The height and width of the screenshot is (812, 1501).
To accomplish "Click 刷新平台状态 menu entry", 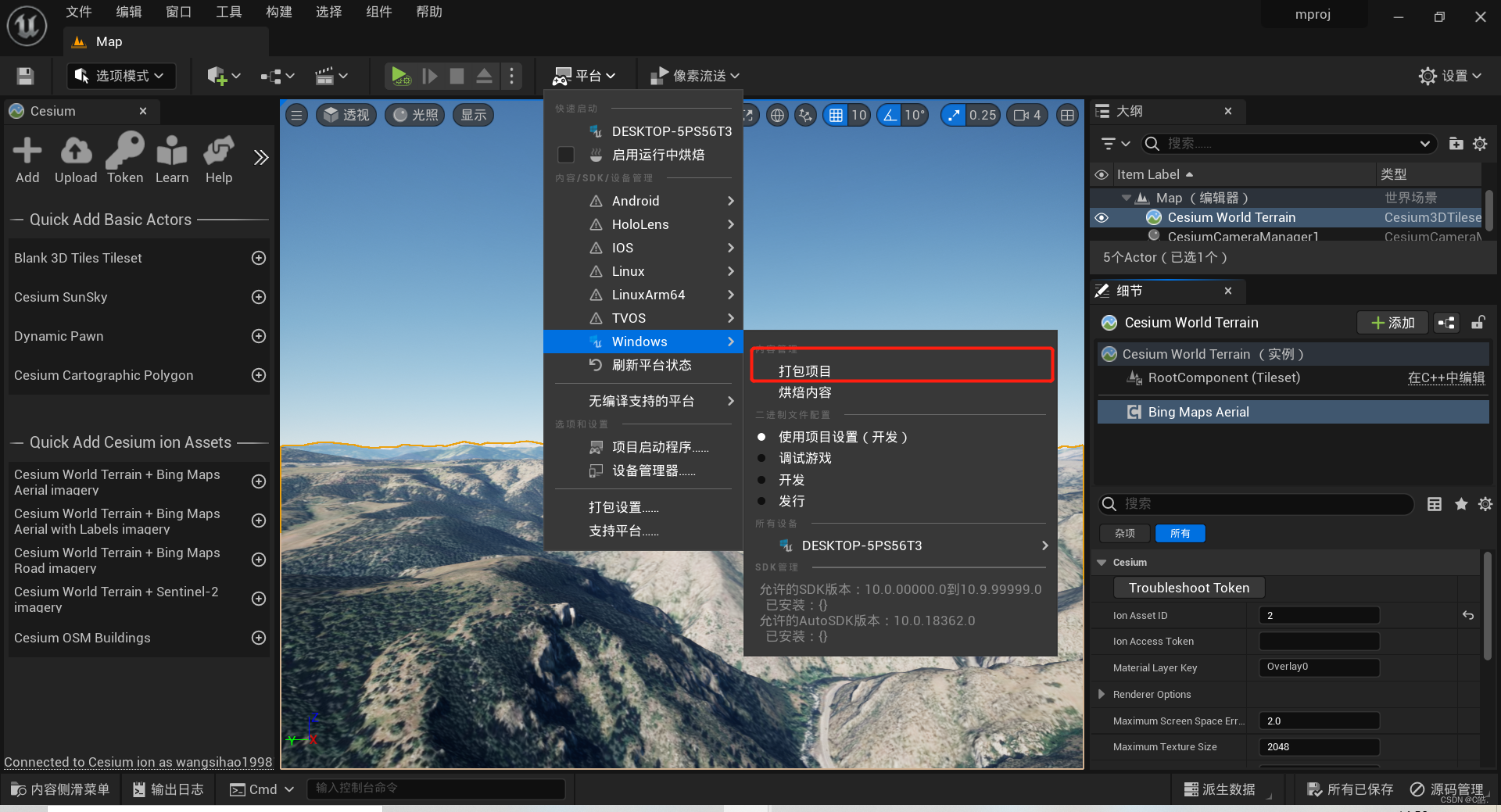I will point(643,365).
